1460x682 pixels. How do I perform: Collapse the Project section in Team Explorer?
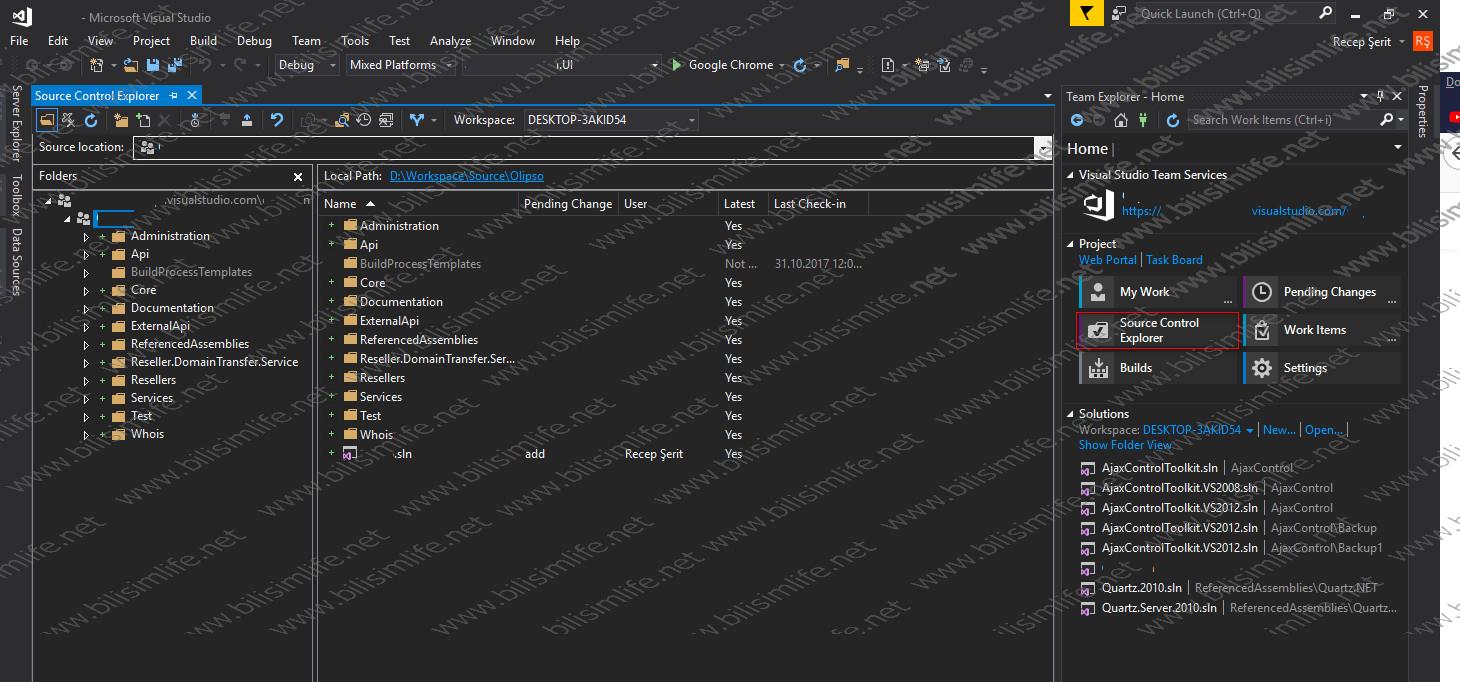[1071, 244]
